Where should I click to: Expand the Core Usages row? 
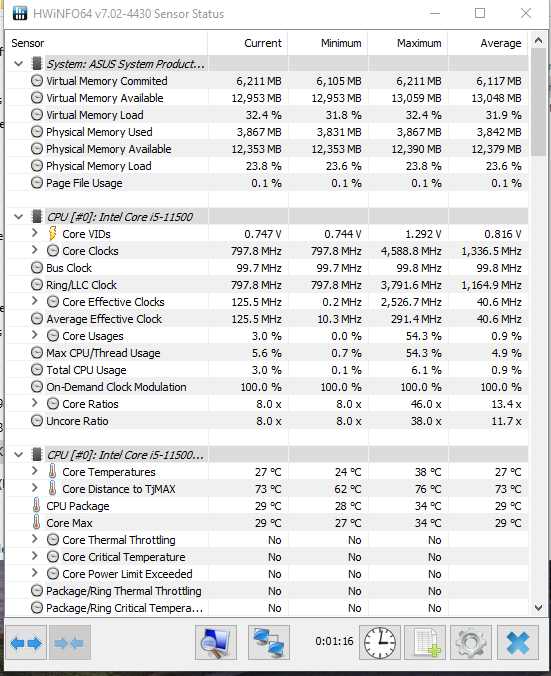35,335
